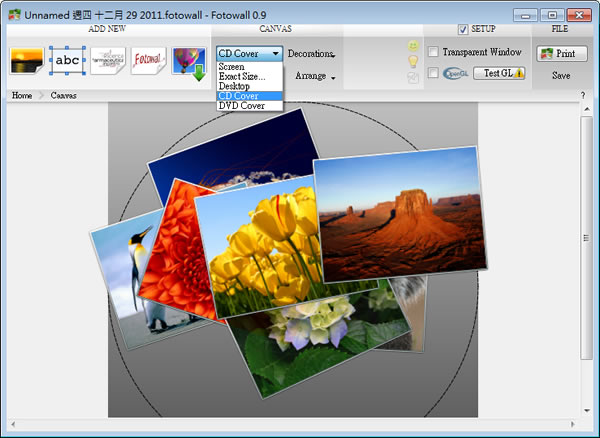The height and width of the screenshot is (438, 600).
Task: Click the faded picture icon below the light bulb
Action: tap(413, 78)
